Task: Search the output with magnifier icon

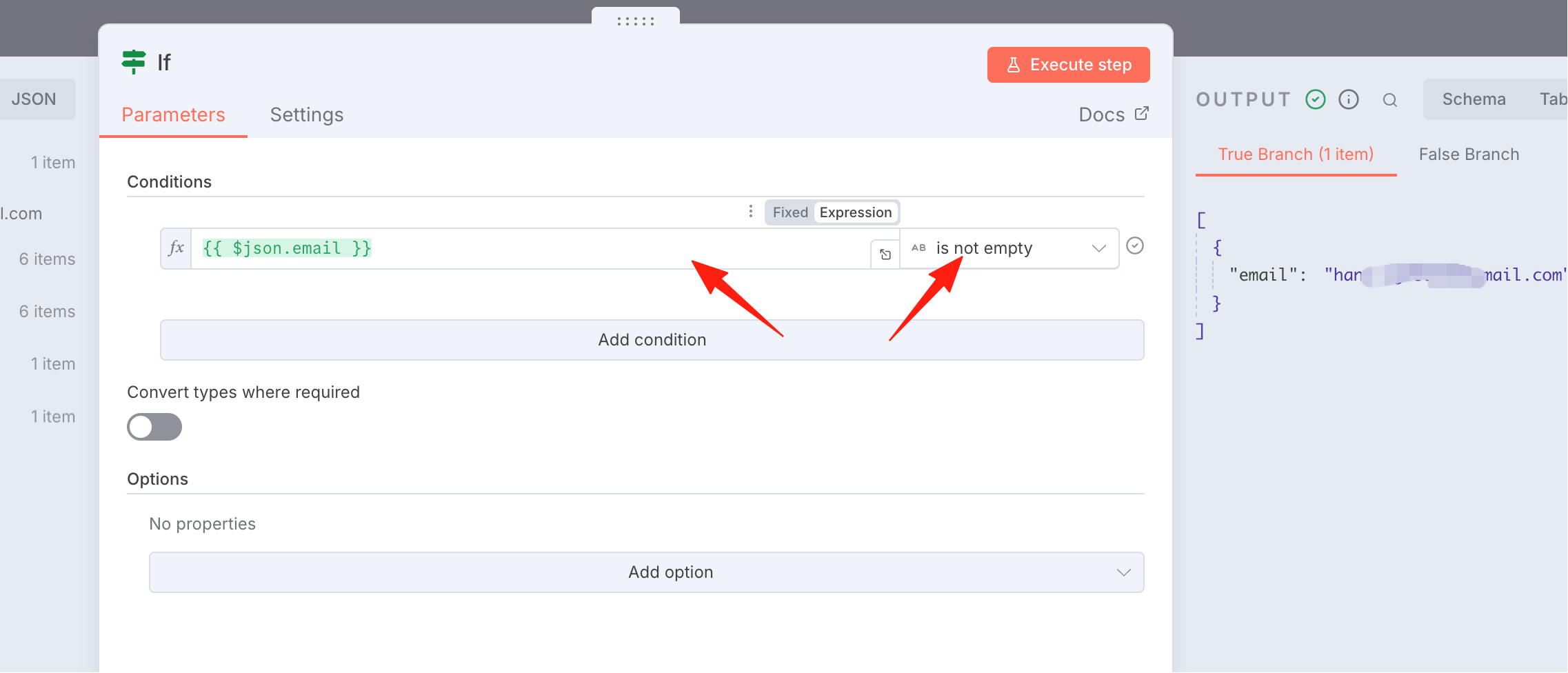Action: click(x=1390, y=100)
